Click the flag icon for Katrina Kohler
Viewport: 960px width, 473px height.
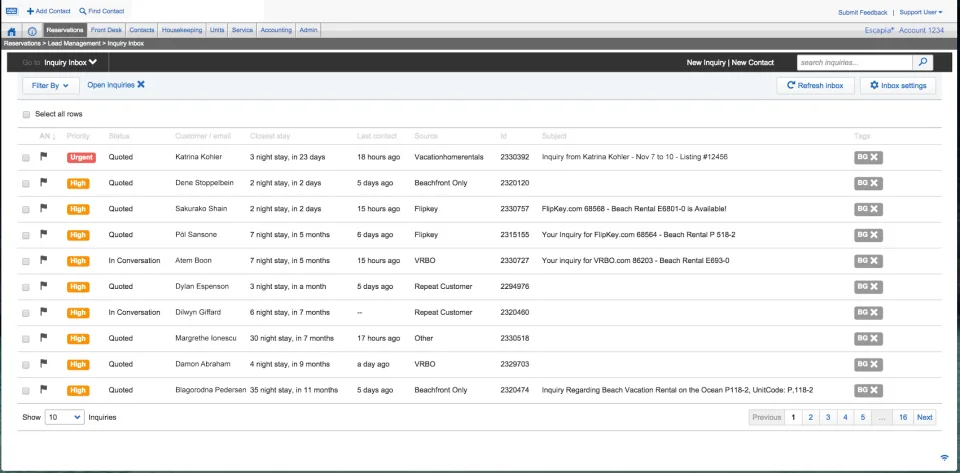coord(43,156)
